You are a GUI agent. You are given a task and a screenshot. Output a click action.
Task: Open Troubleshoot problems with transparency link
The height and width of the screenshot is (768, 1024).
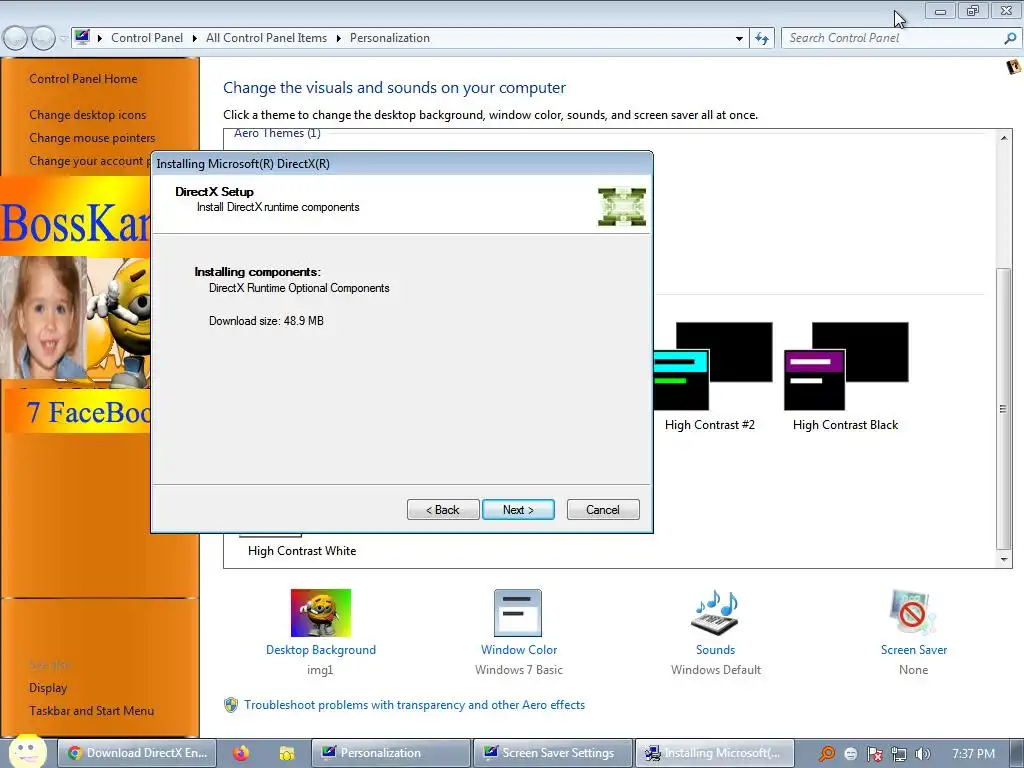(x=415, y=705)
